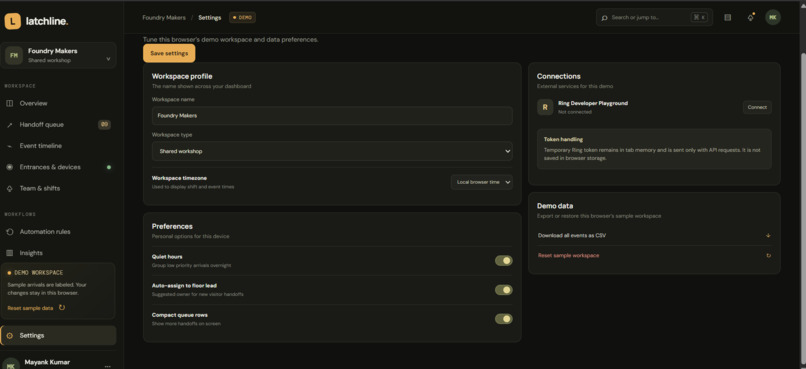Click the Workspace name input field
Image resolution: width=806 pixels, height=369 pixels.
(332, 116)
